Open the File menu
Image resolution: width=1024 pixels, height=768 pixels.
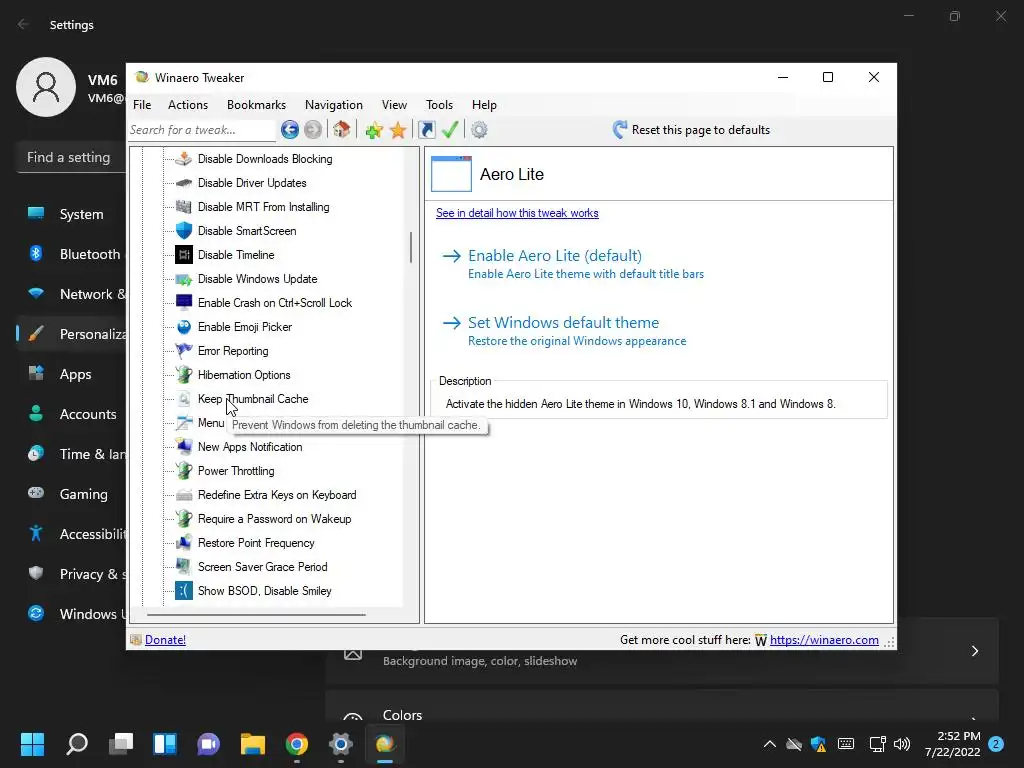[142, 104]
